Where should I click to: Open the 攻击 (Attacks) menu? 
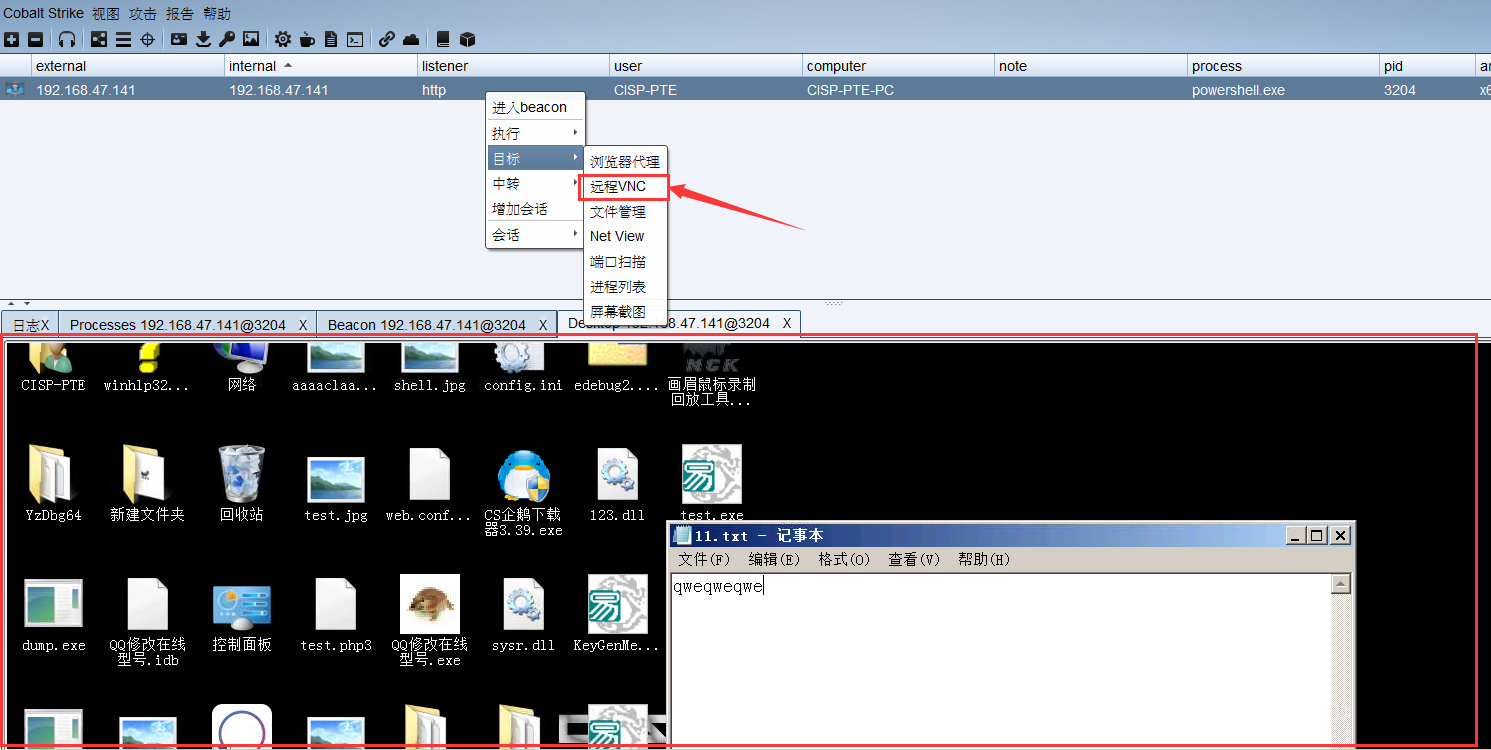(142, 14)
